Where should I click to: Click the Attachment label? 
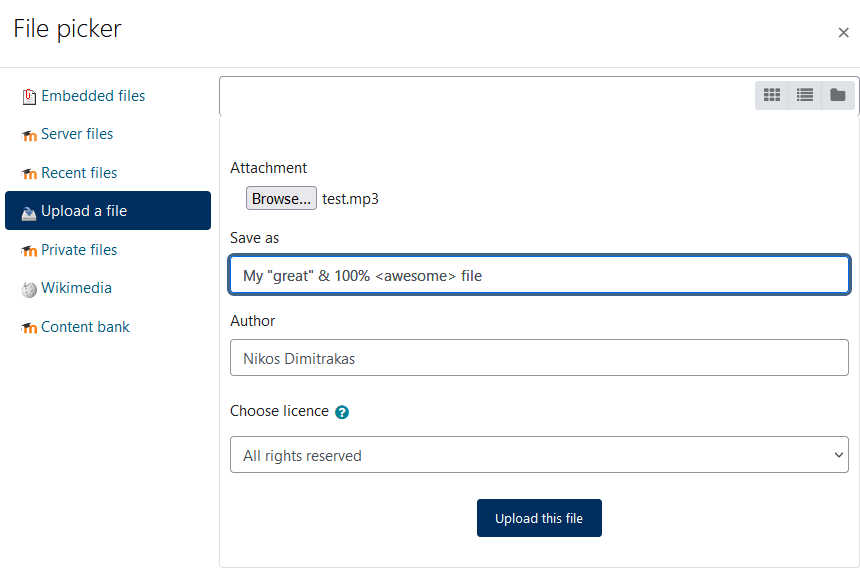tap(269, 168)
